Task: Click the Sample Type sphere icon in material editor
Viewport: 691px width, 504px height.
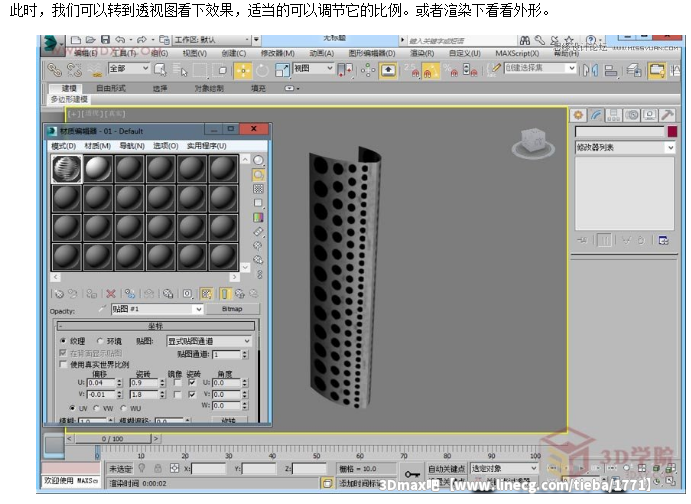Action: [258, 160]
